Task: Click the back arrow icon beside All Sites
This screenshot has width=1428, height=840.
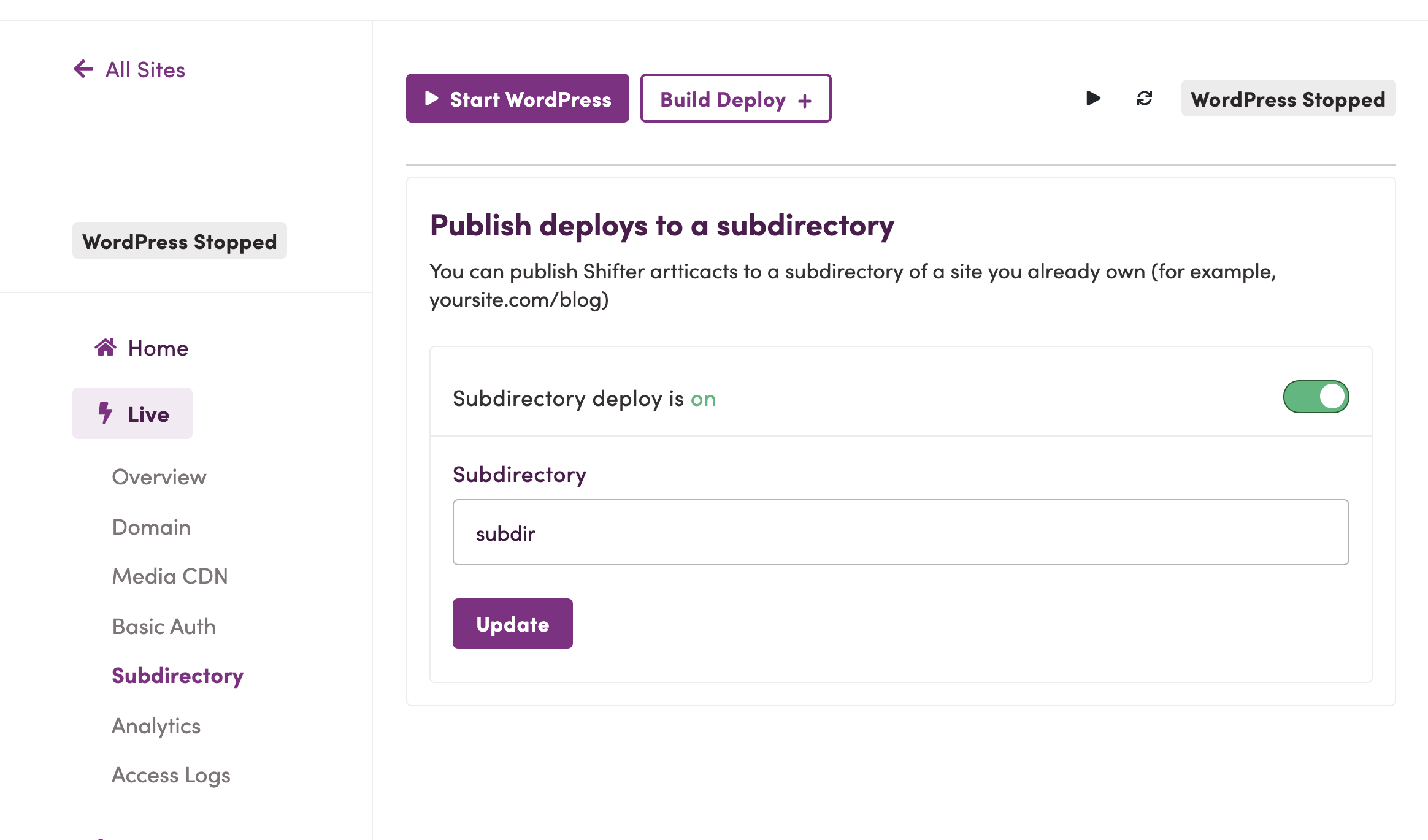Action: tap(83, 69)
